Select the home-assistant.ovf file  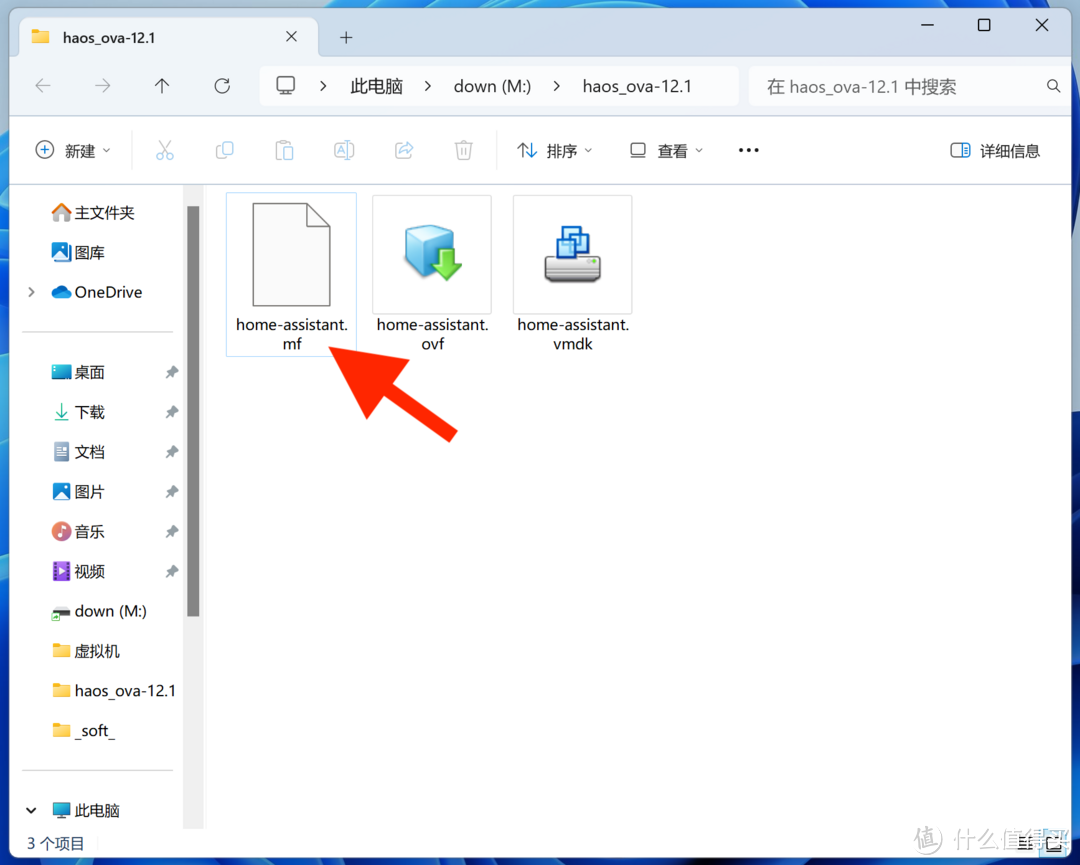[x=432, y=275]
